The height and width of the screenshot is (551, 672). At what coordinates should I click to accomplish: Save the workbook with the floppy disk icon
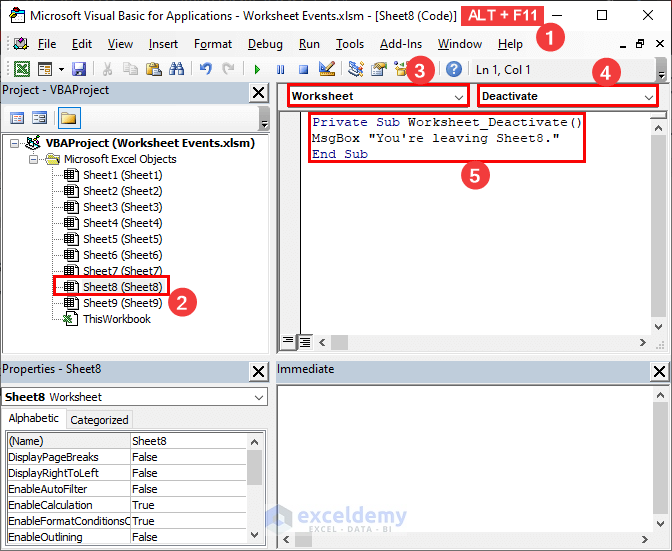(x=79, y=69)
